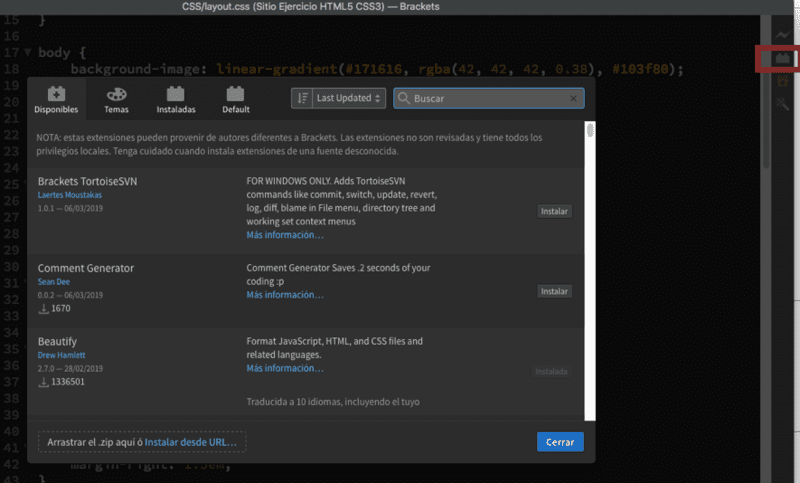Viewport: 800px width, 483px height.
Task: Open the Last Updated sort dropdown
Action: [349, 98]
